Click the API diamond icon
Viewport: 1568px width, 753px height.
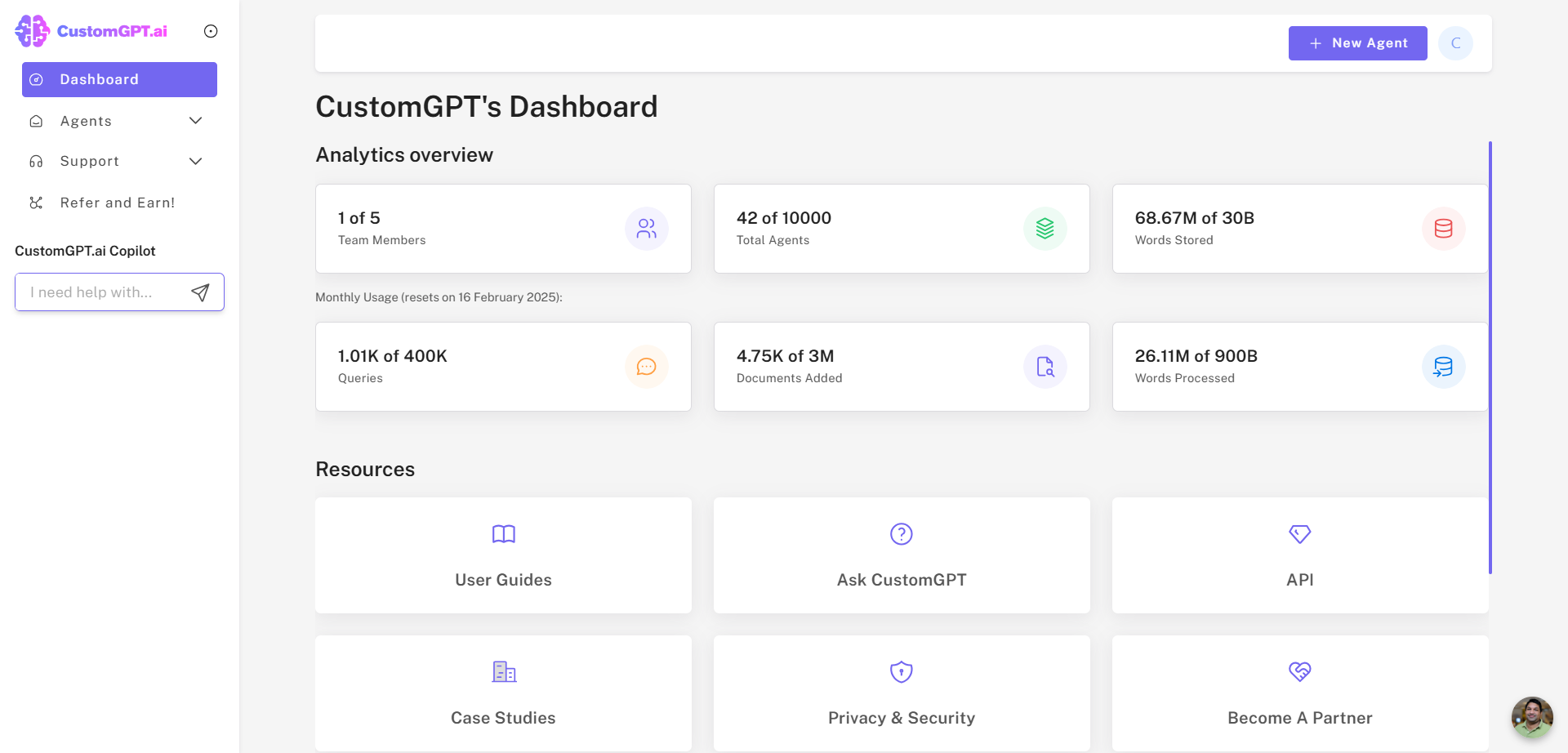[x=1300, y=534]
